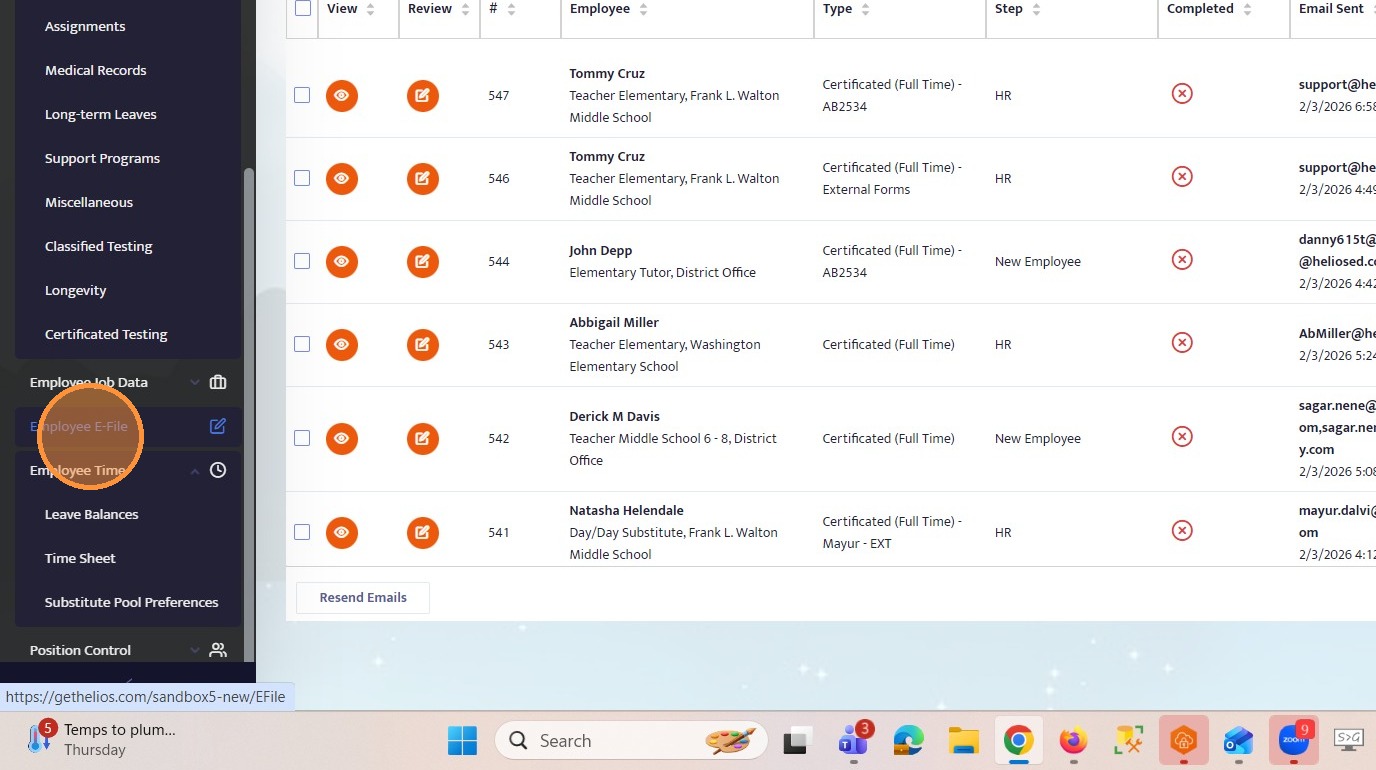Sort the table by Type column arrows
The width and height of the screenshot is (1376, 770).
tap(865, 9)
